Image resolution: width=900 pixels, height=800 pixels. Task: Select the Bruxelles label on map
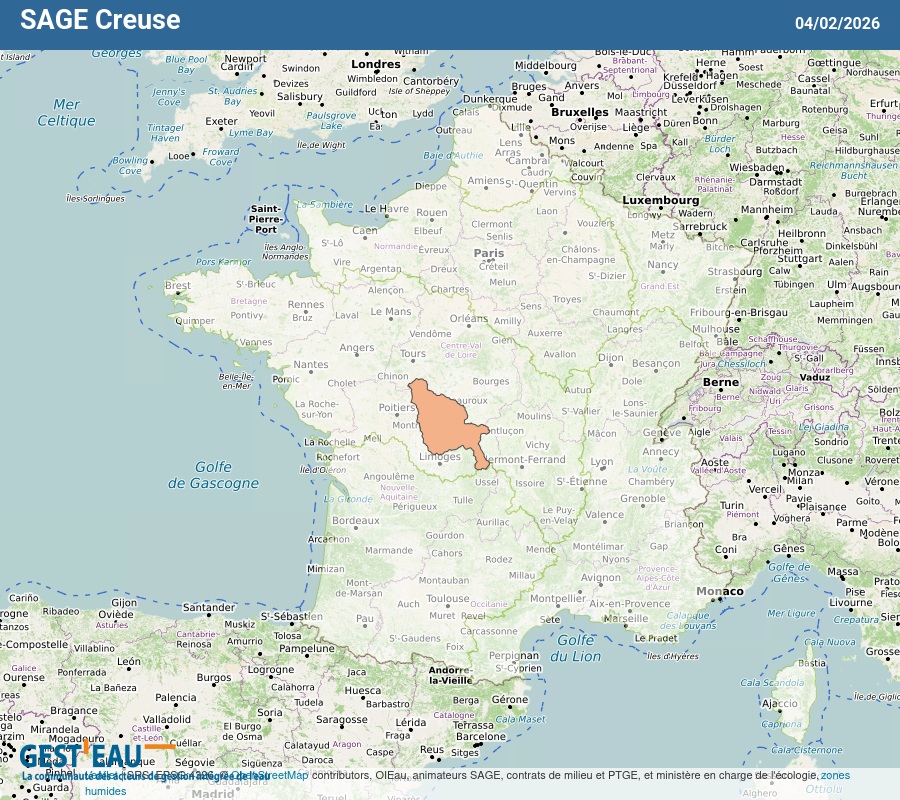click(579, 112)
